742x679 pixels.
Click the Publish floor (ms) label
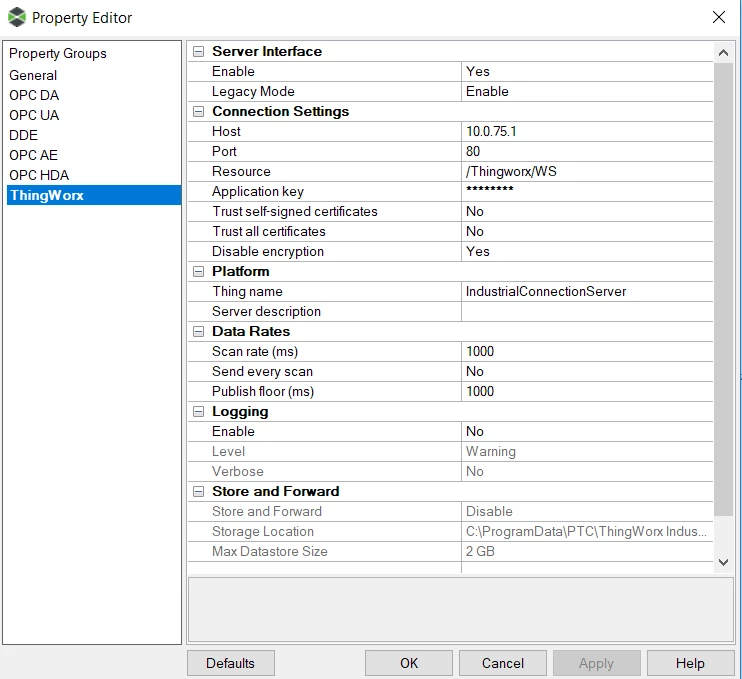pyautogui.click(x=263, y=391)
